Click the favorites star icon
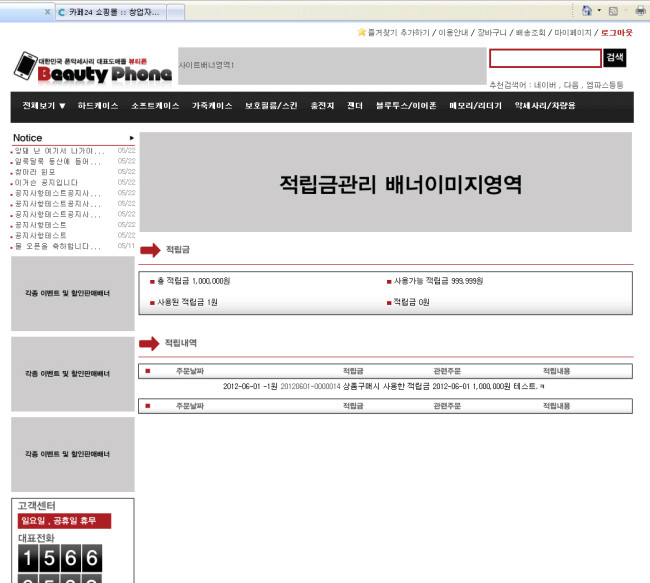The height and width of the screenshot is (583, 650). (x=362, y=32)
